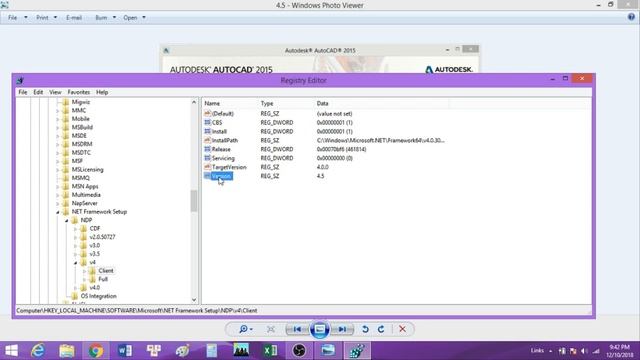Select the v3.0 key in the tree
Image resolution: width=640 pixels, height=360 pixels.
click(94, 245)
